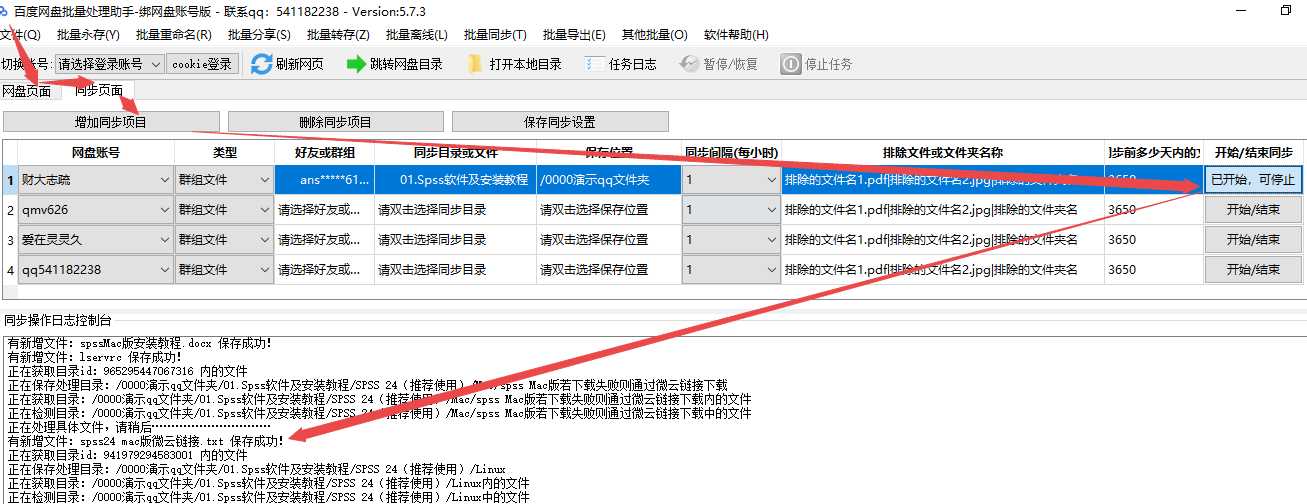The image size is (1307, 504).
Task: Click the 删除同步项目 button
Action: pos(336,122)
